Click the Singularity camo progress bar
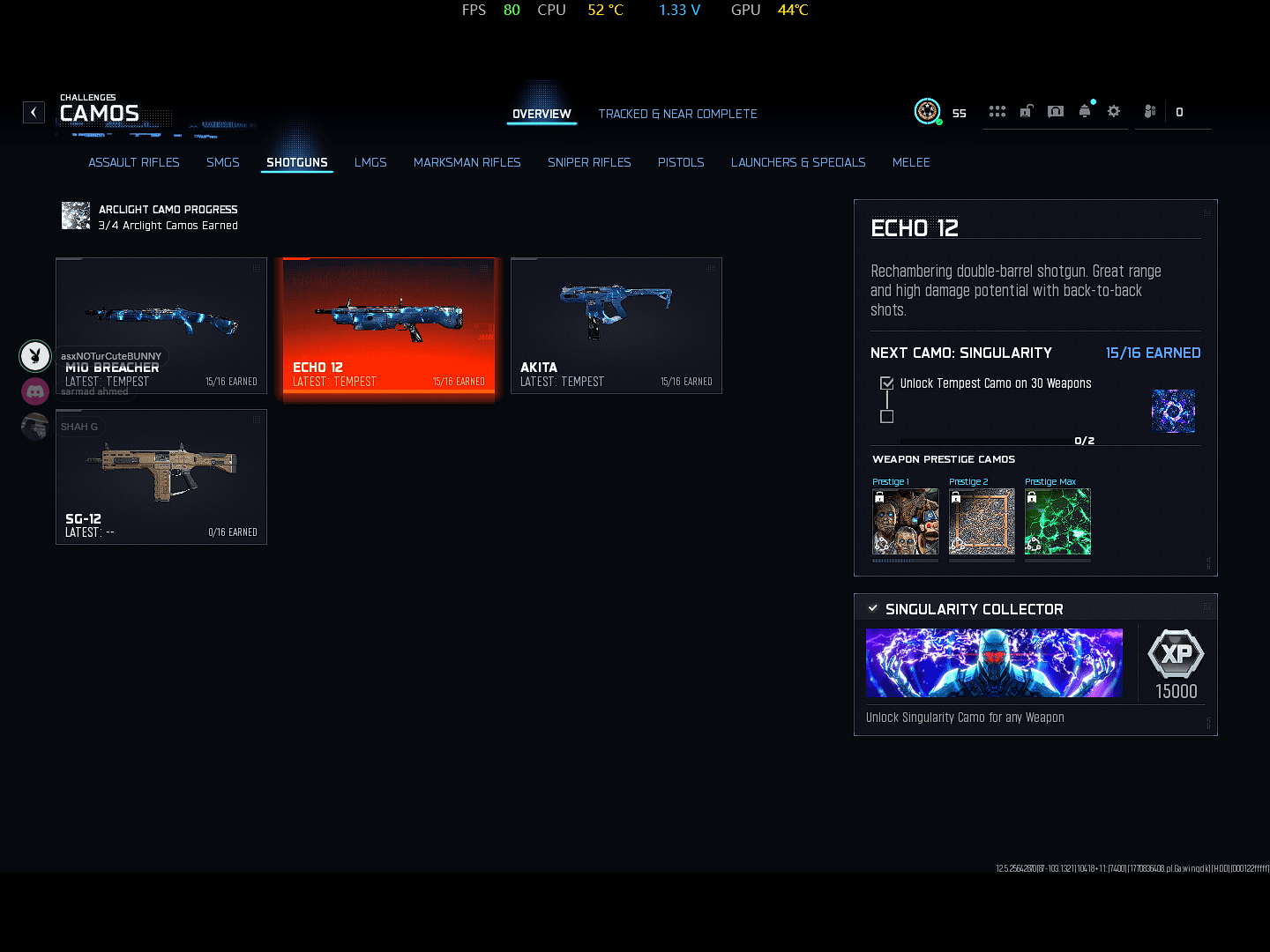The width and height of the screenshot is (1270, 952). (x=986, y=441)
